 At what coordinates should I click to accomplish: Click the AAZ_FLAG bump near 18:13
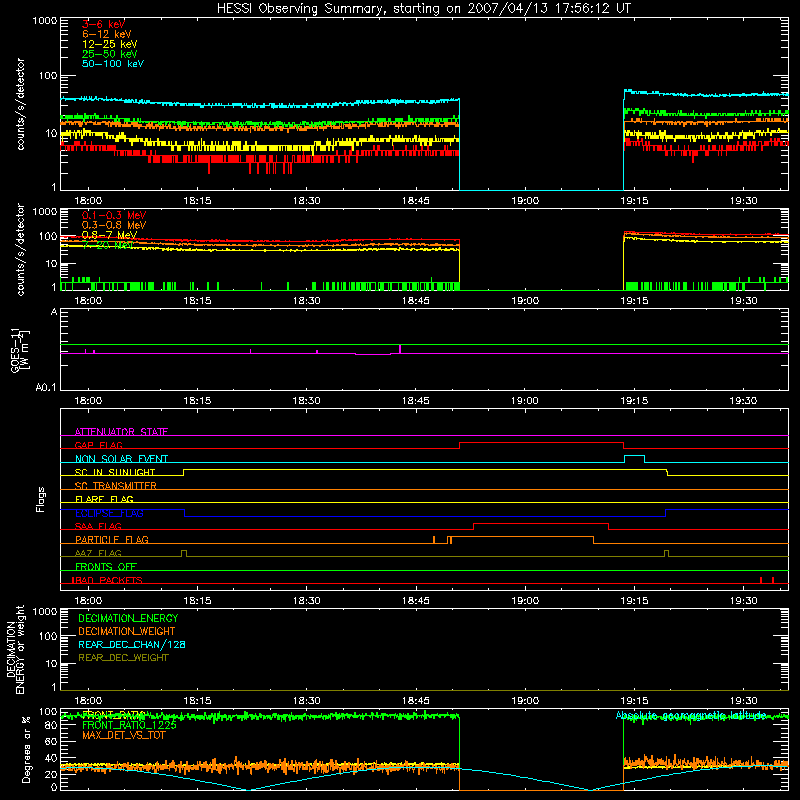(x=184, y=553)
